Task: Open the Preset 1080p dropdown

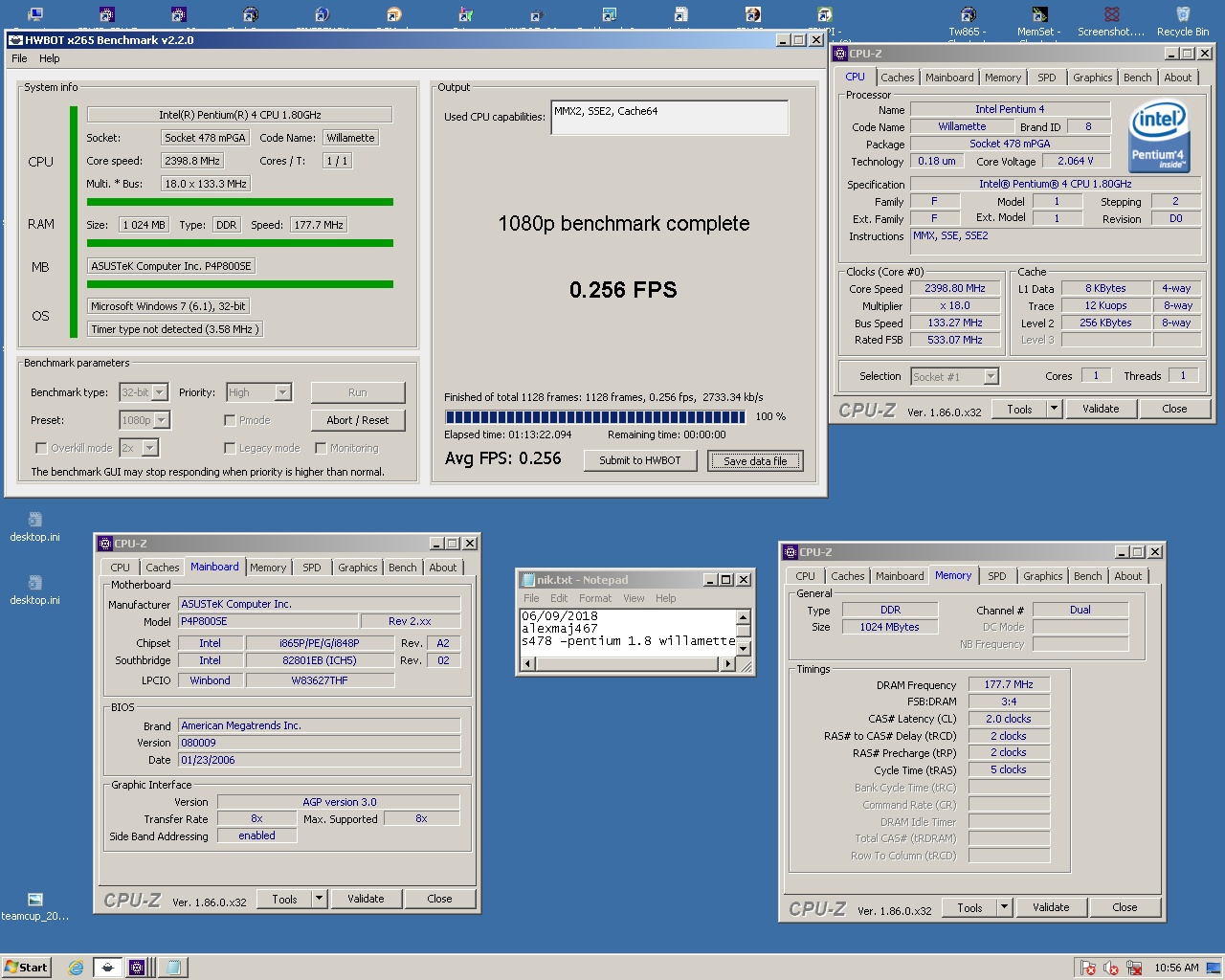Action: (145, 420)
